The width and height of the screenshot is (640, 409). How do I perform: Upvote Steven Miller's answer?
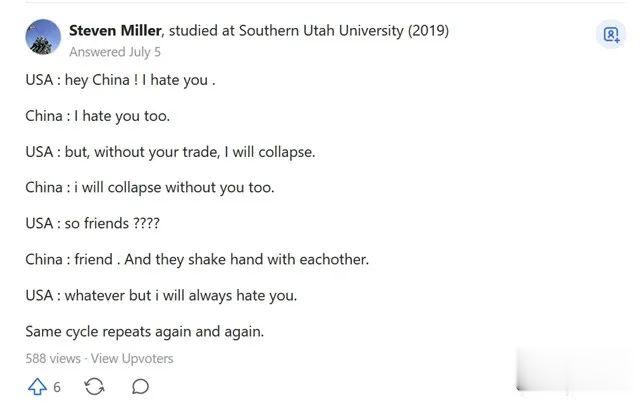coord(37,386)
